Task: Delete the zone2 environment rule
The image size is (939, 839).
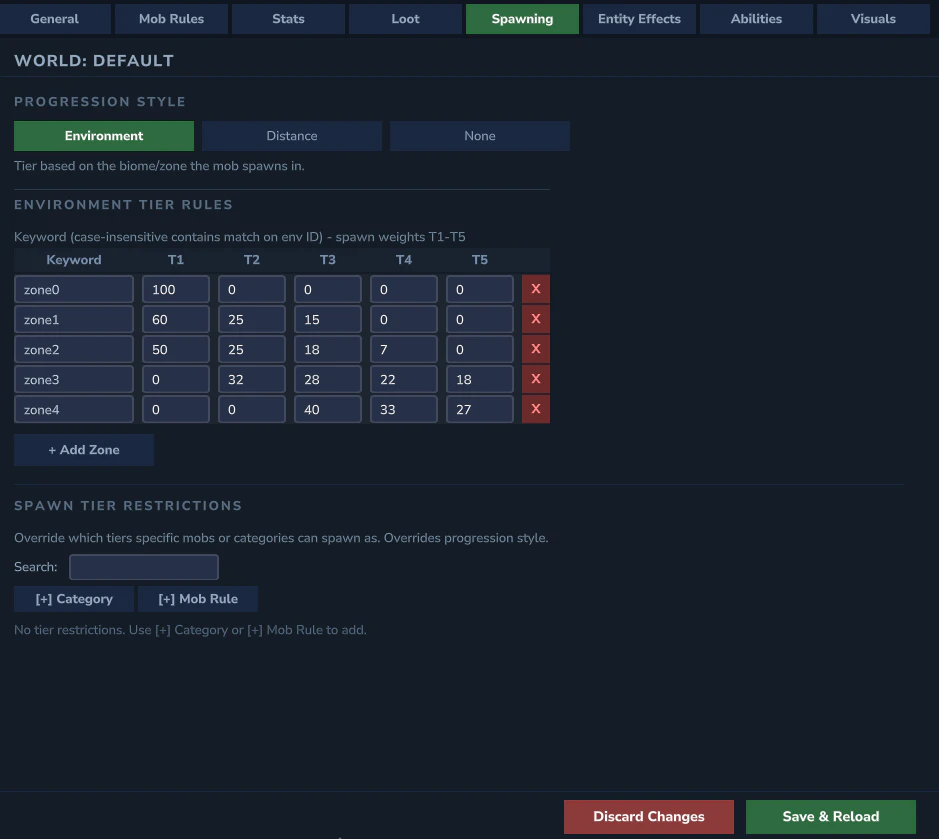Action: 535,348
